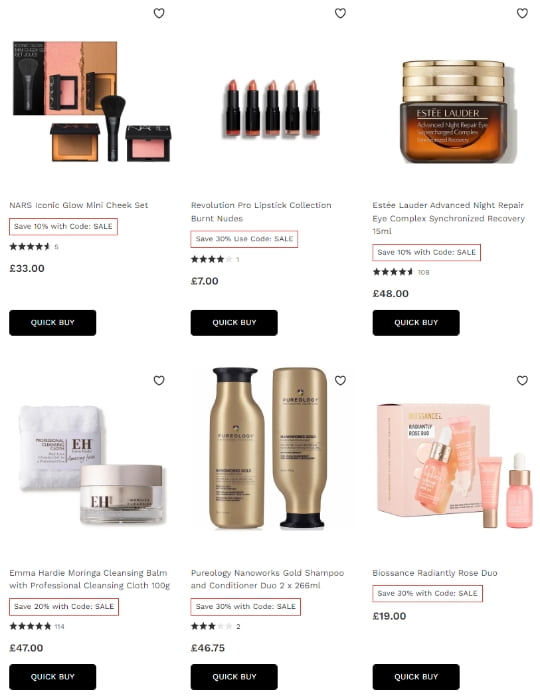View the Estée Lauder eye cream jar image
The height and width of the screenshot is (700, 540).
tap(454, 112)
